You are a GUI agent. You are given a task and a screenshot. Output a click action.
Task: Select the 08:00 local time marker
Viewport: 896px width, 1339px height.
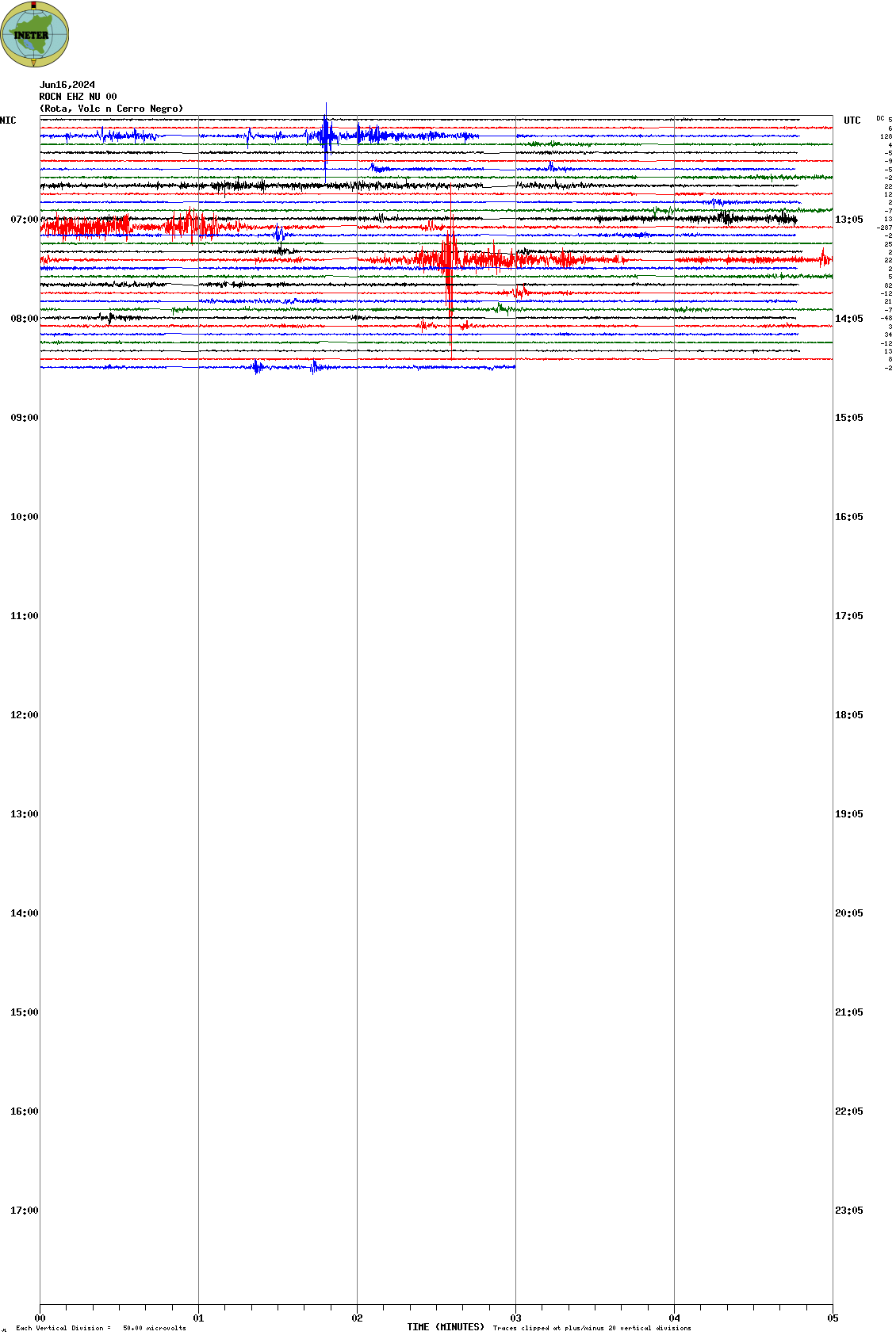pos(24,319)
